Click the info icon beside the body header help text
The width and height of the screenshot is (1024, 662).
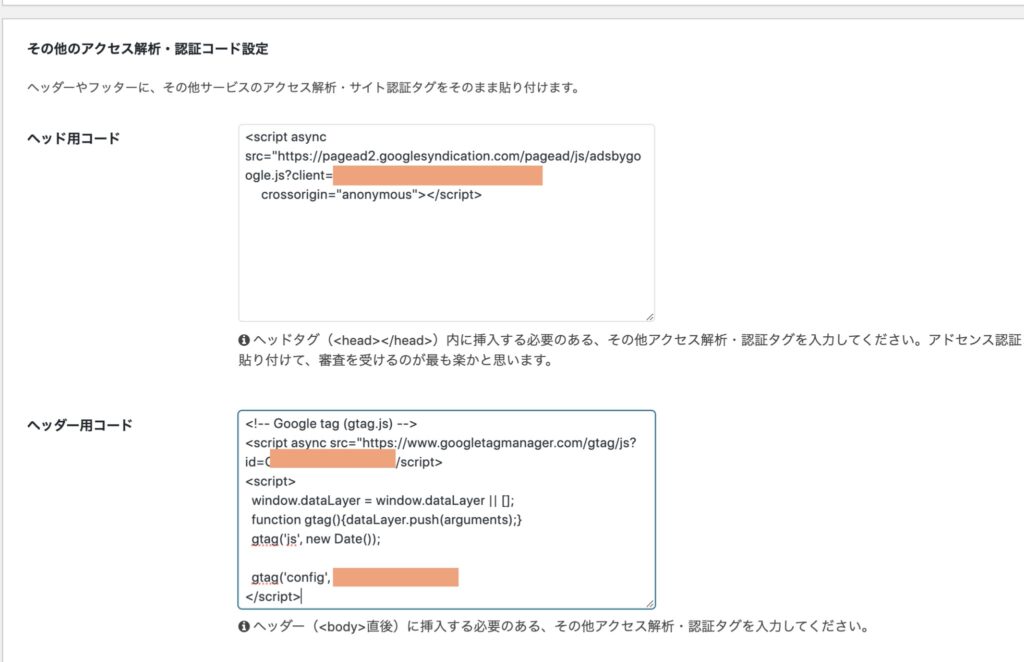tap(244, 627)
